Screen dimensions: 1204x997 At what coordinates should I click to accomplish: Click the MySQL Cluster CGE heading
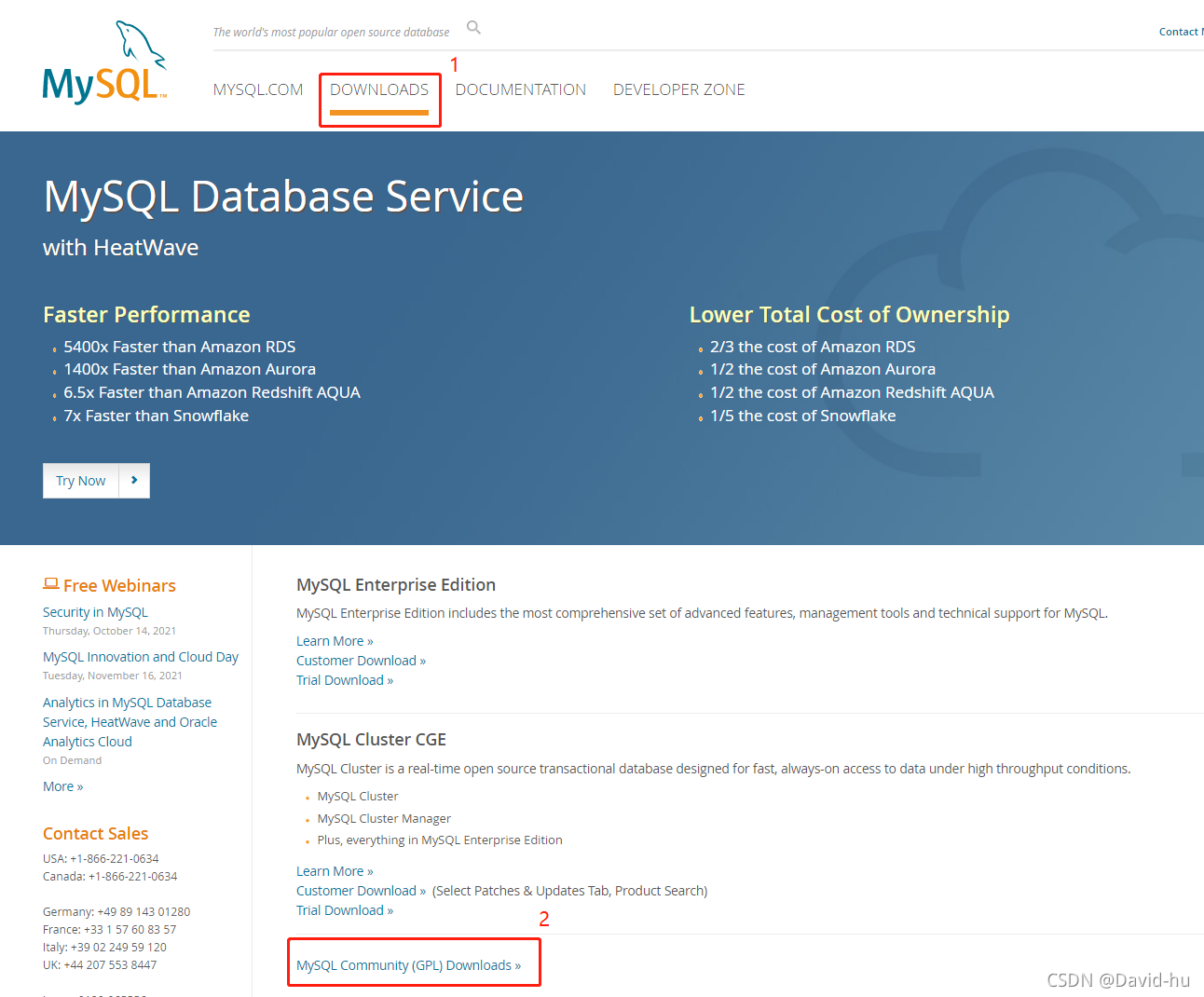coord(371,739)
